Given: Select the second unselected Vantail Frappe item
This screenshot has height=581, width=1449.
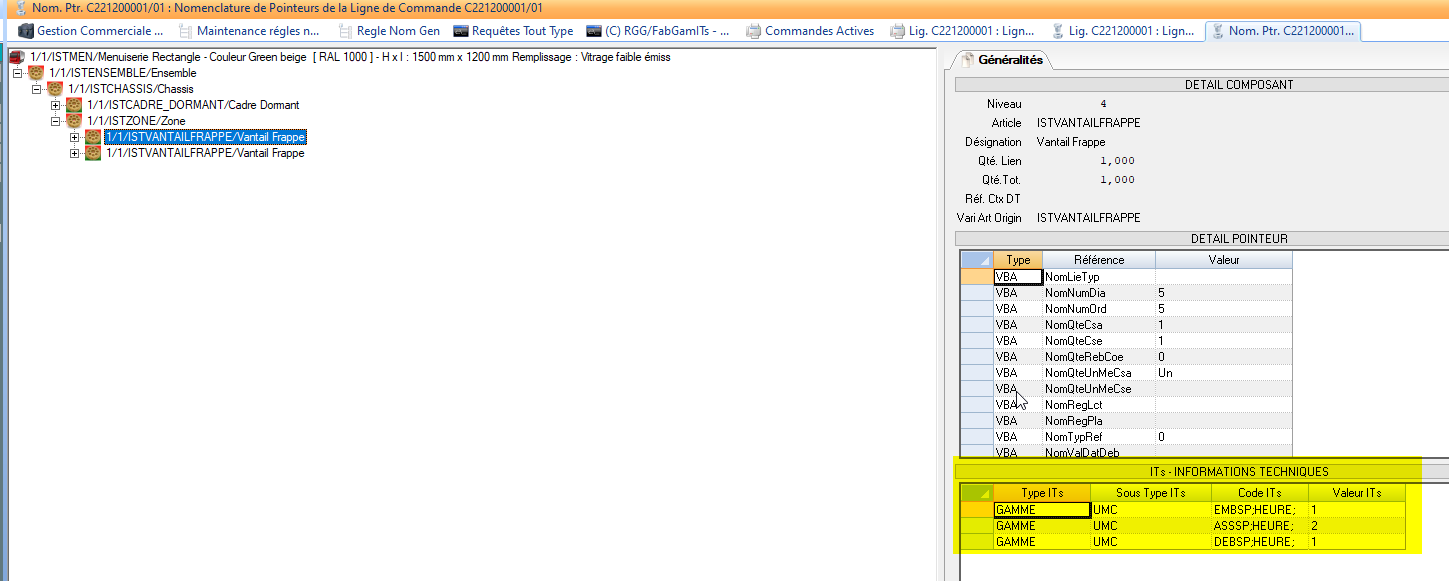Looking at the screenshot, I should click(204, 153).
